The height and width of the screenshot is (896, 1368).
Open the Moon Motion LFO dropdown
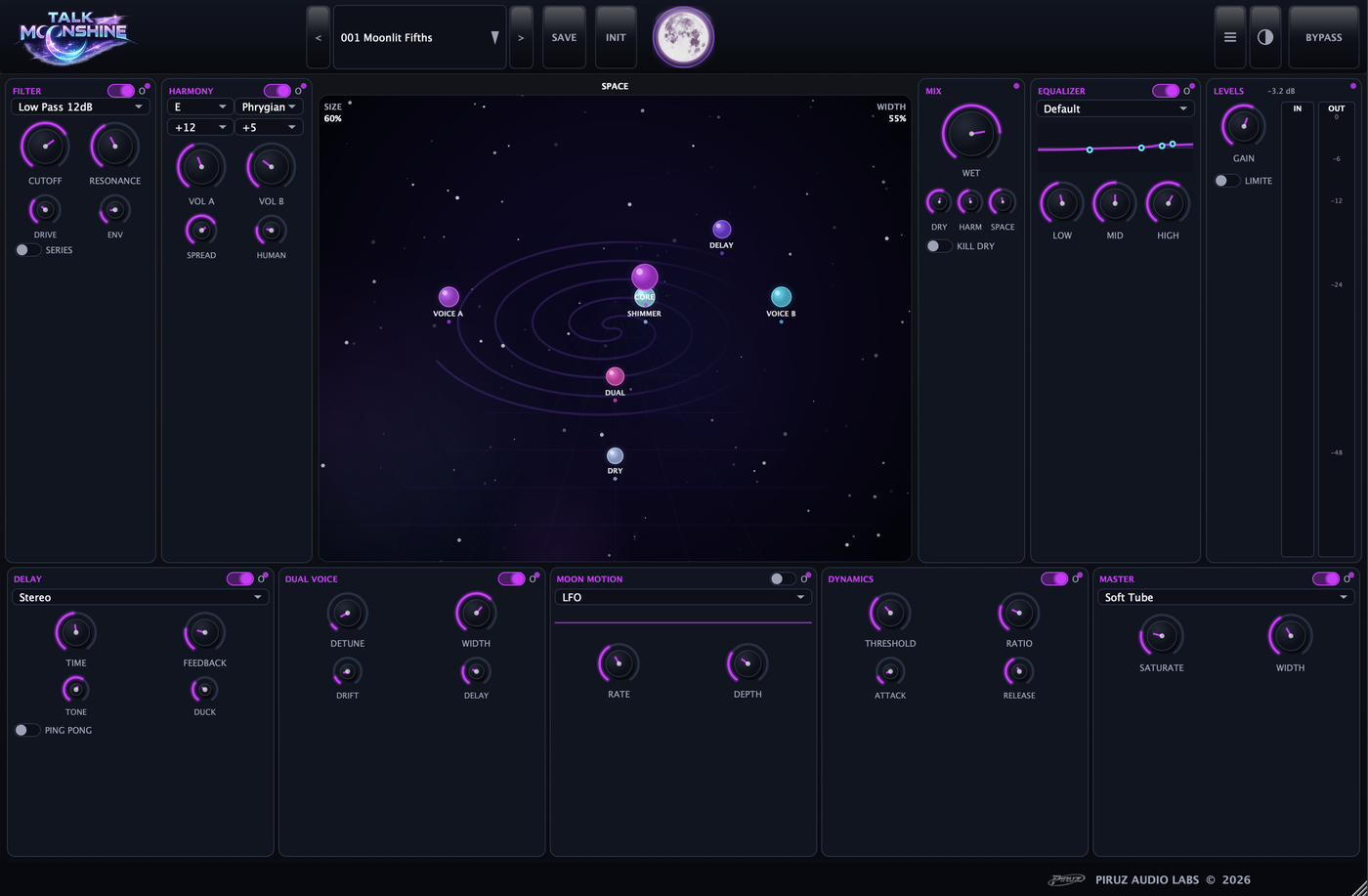point(683,597)
